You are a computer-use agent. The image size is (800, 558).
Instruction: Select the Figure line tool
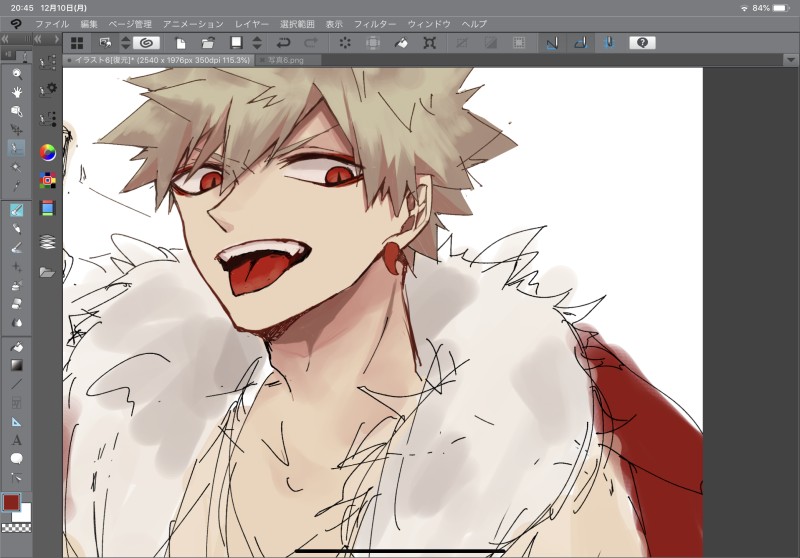(17, 384)
